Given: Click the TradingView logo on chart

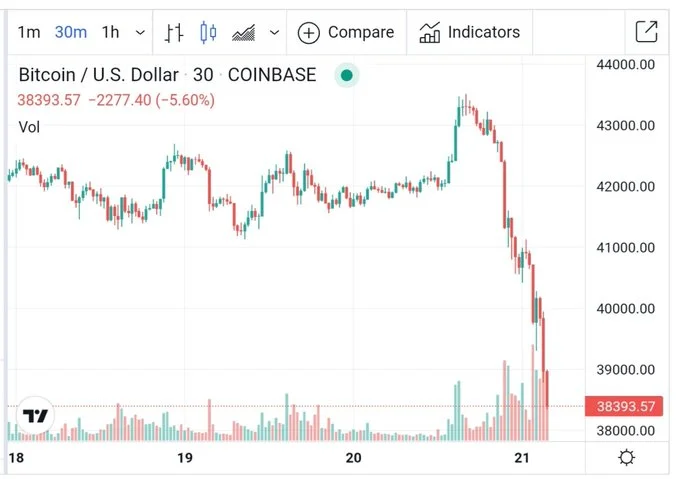Looking at the screenshot, I should [36, 416].
